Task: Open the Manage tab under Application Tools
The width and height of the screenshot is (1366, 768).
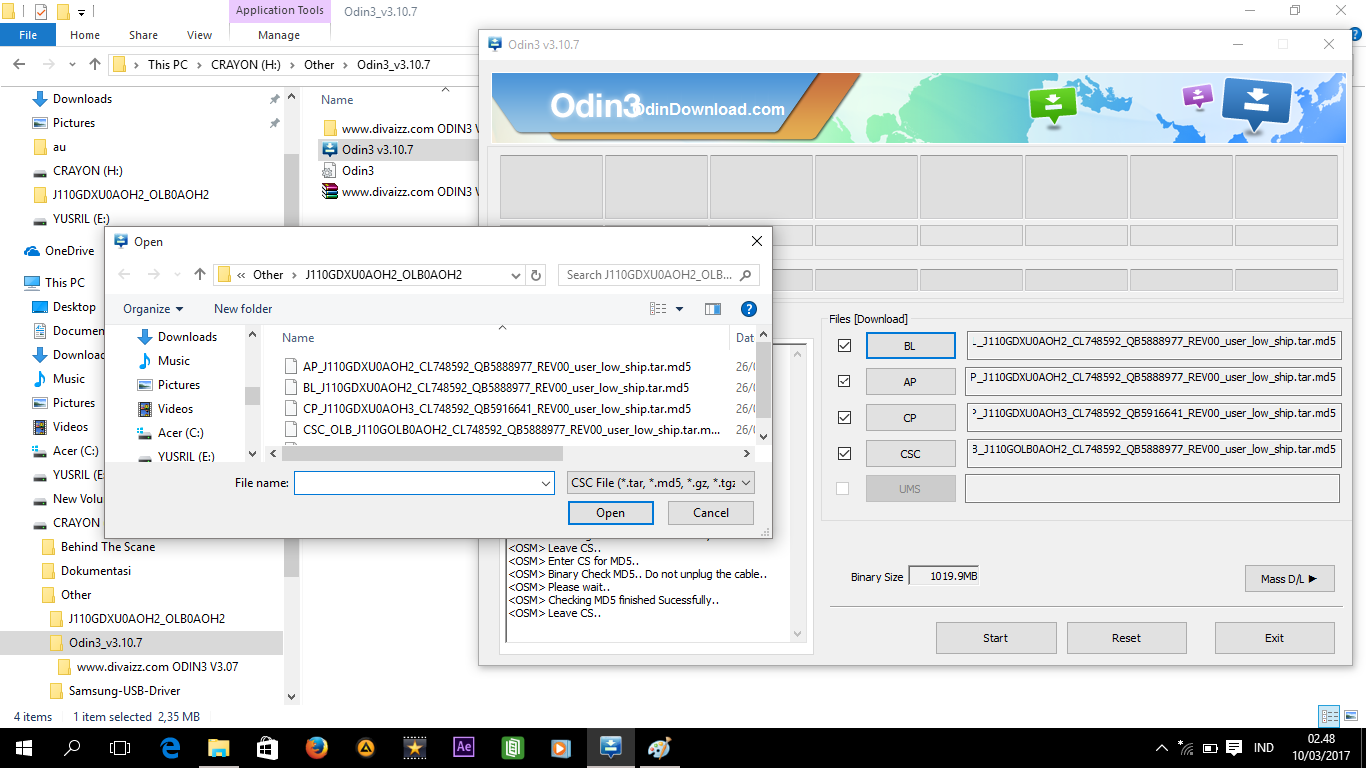Action: click(x=279, y=35)
